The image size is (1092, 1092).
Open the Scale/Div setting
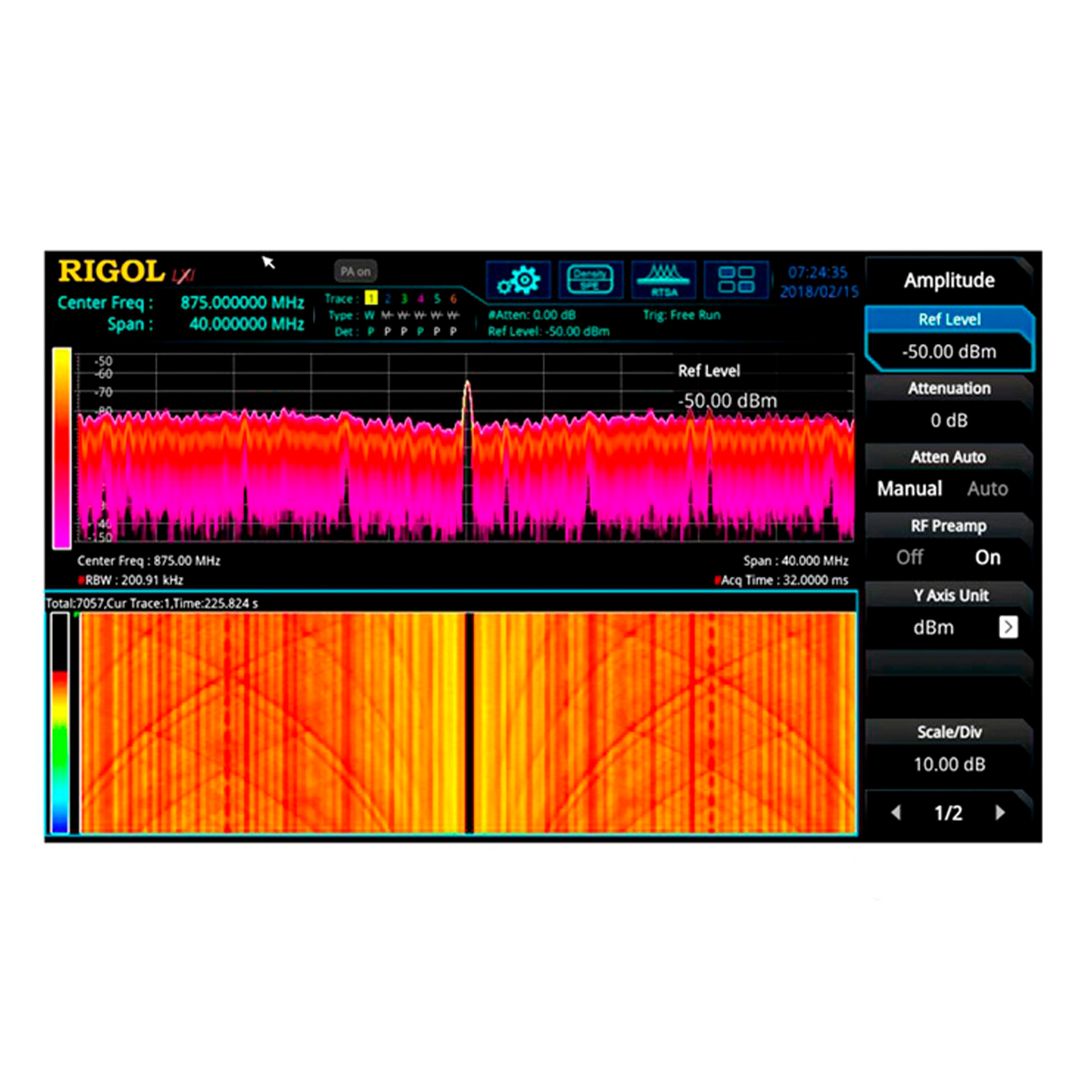(949, 750)
